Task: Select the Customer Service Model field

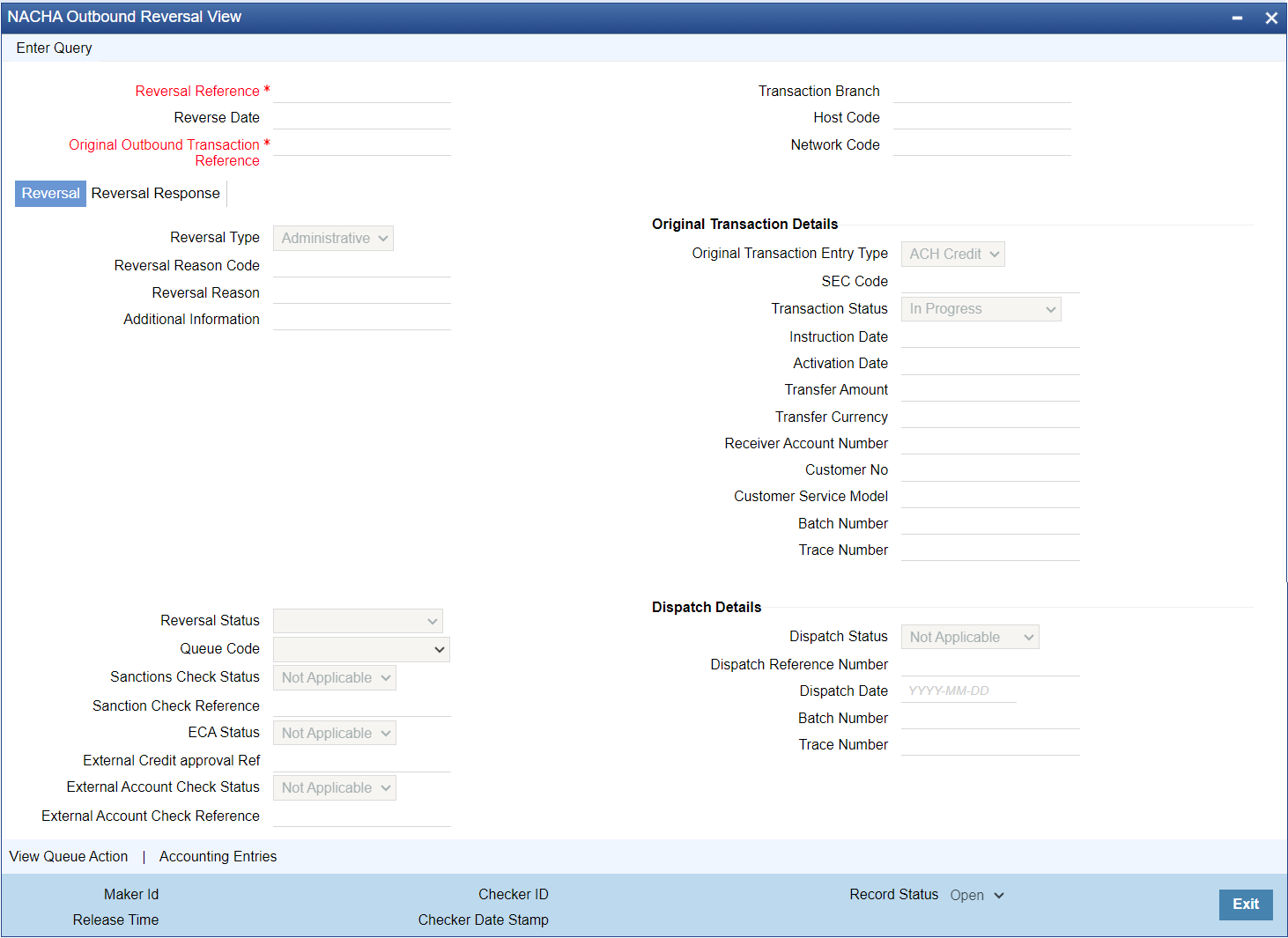Action: tap(990, 497)
